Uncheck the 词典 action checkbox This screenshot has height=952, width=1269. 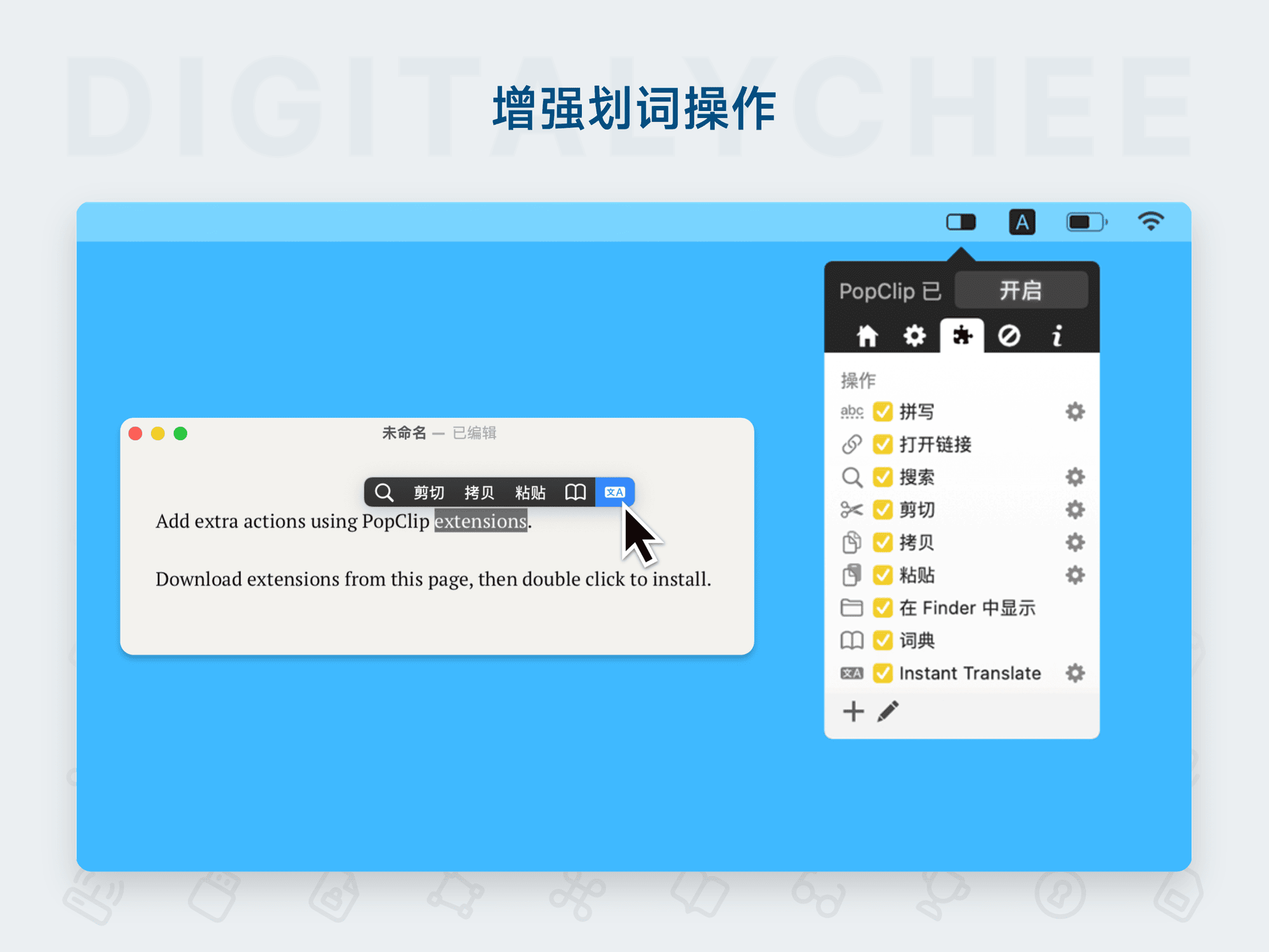[883, 641]
